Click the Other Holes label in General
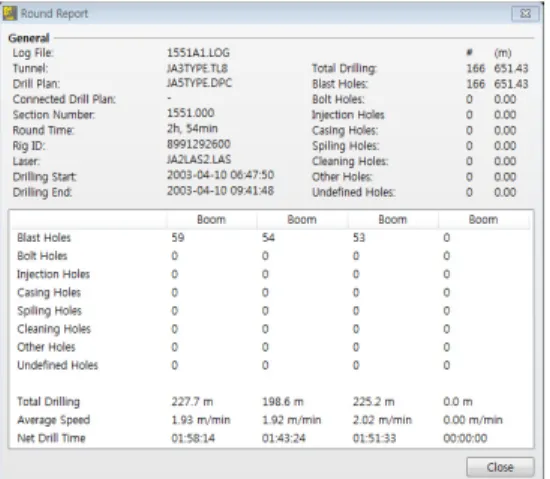 click(342, 177)
